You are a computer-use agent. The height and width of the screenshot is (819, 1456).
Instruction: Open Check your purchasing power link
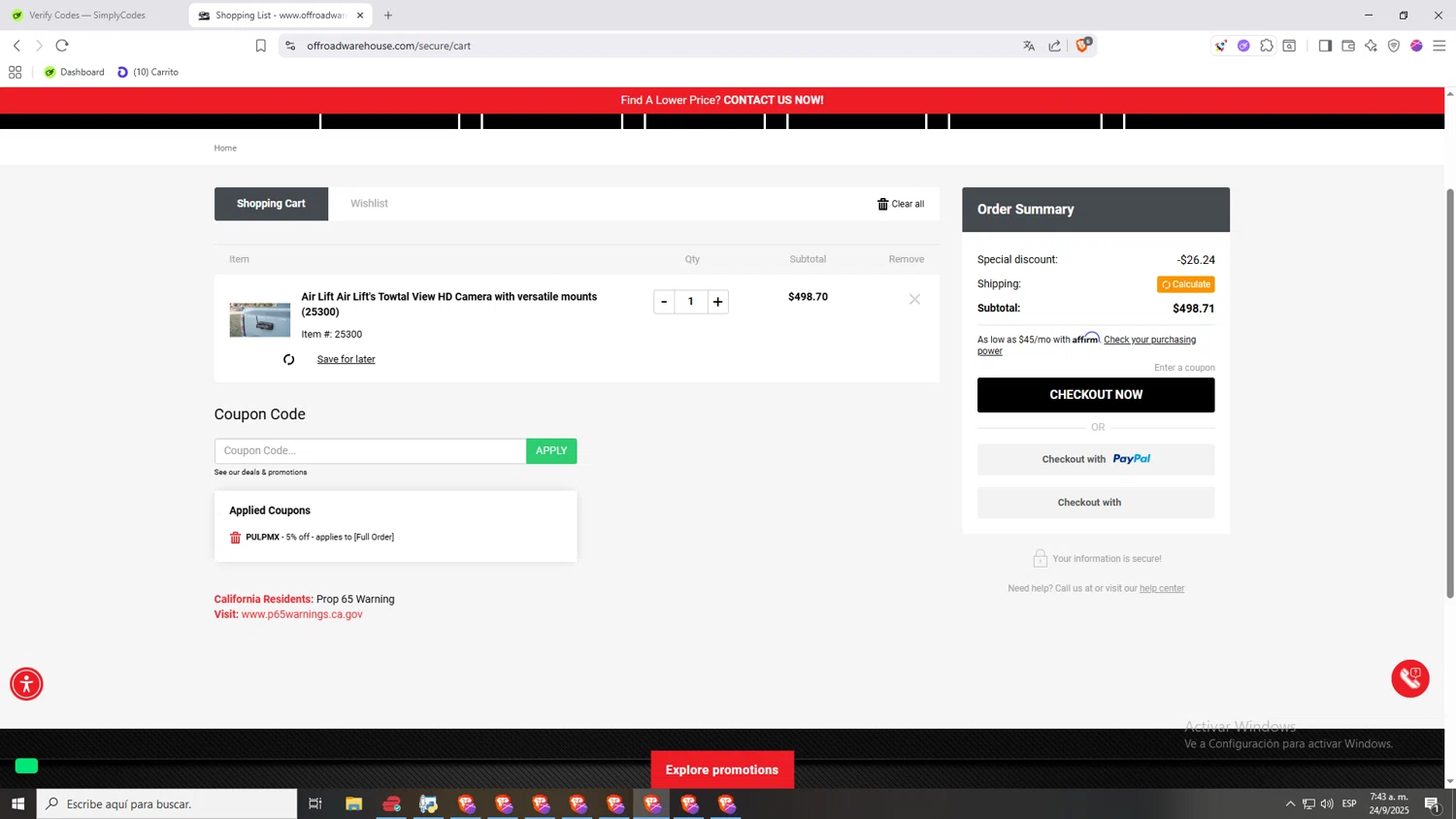[1149, 340]
